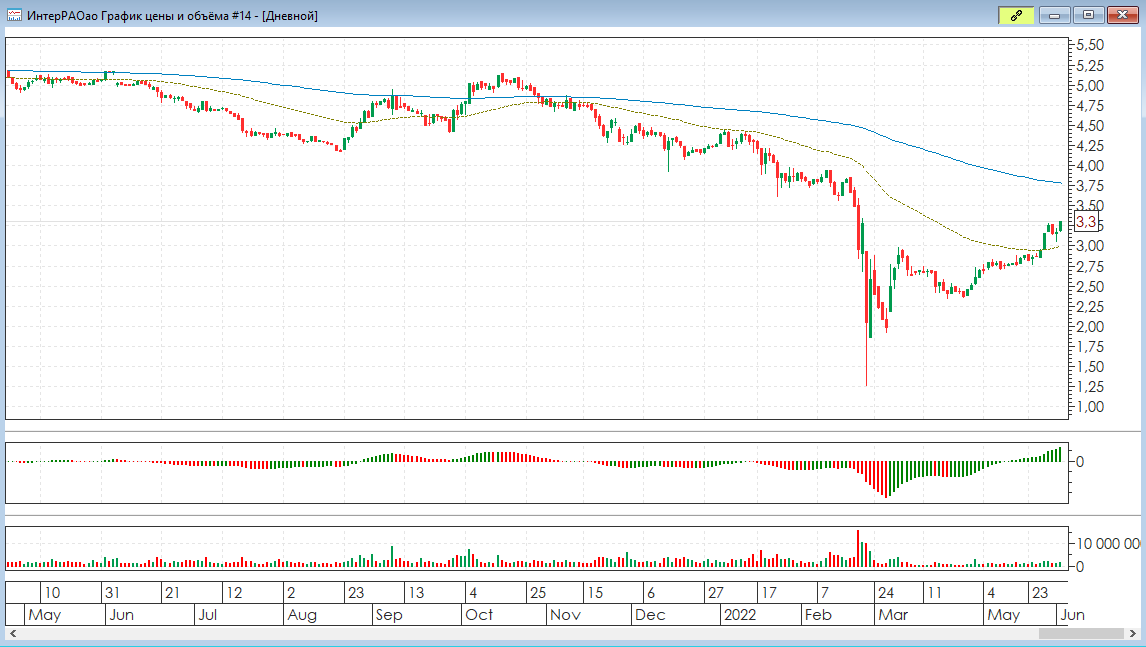Click the 0 label on indicator histogram axis
1146x647 pixels.
click(1080, 462)
